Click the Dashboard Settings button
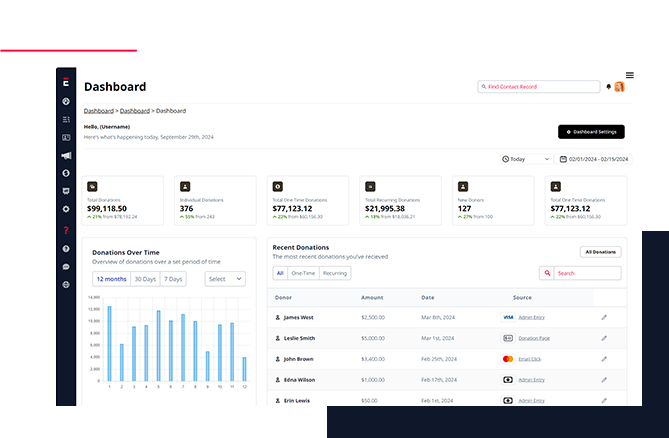669x438 pixels. [x=591, y=132]
